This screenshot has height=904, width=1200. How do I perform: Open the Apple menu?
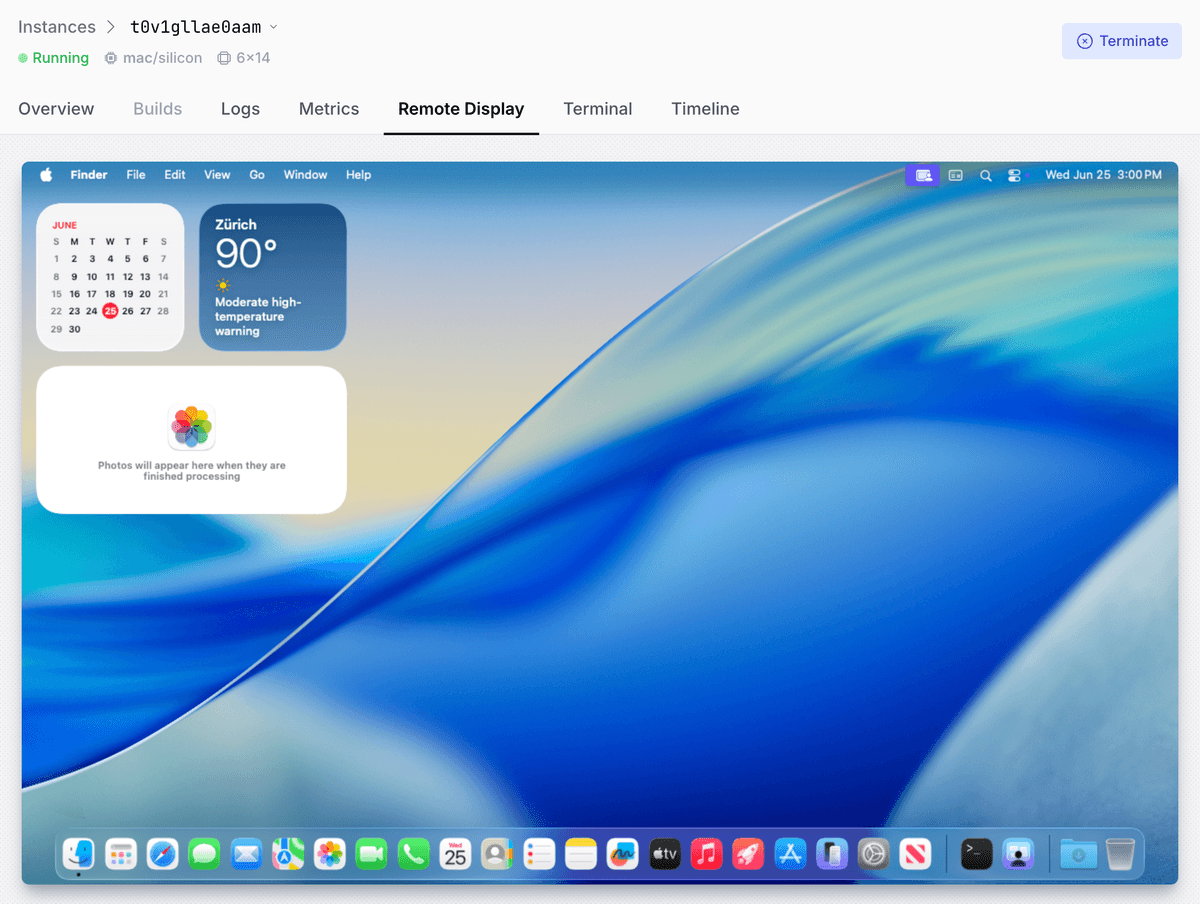pos(46,175)
